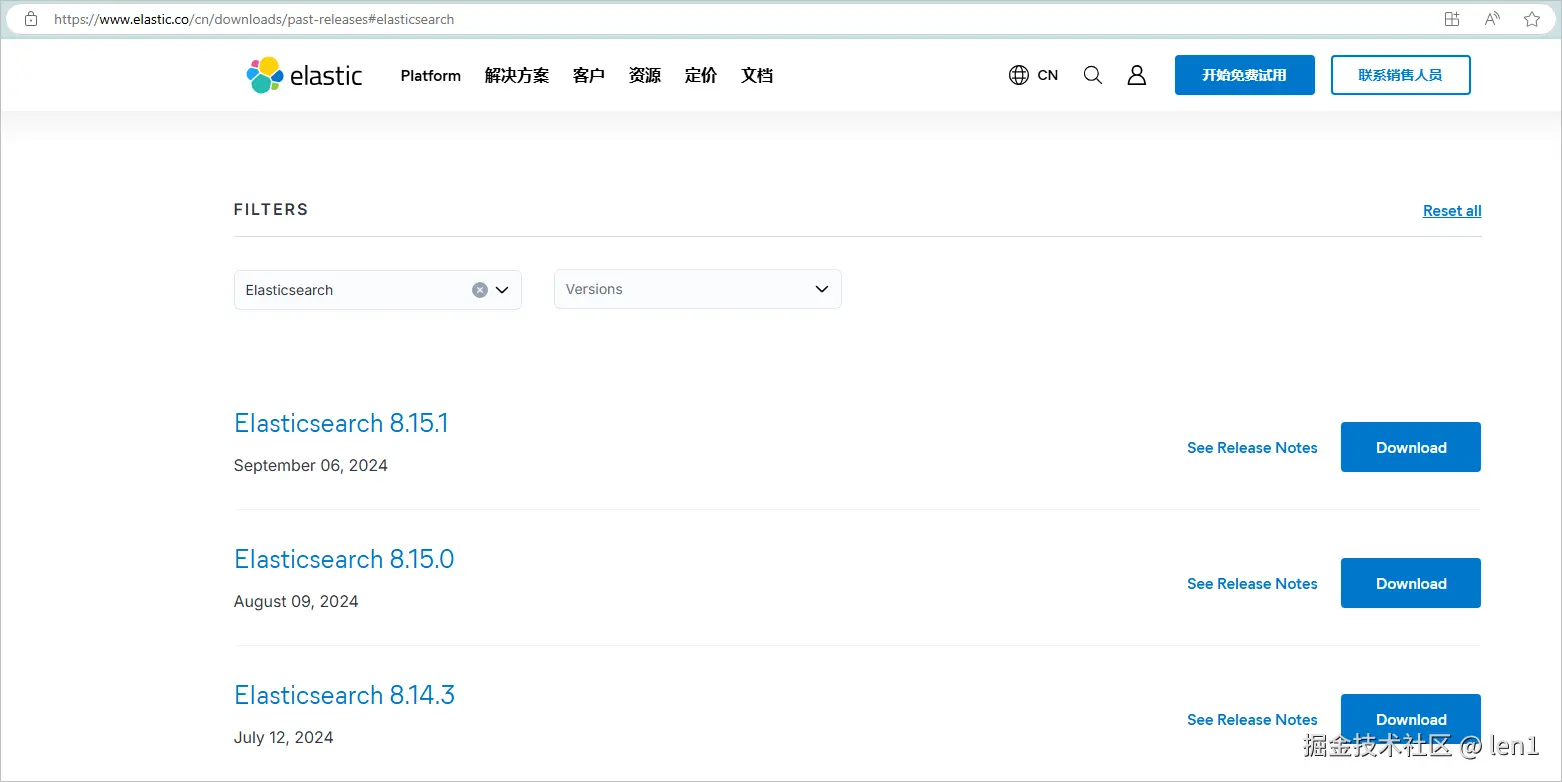Click the FILTERS heading
The height and width of the screenshot is (782, 1562).
pos(271,209)
